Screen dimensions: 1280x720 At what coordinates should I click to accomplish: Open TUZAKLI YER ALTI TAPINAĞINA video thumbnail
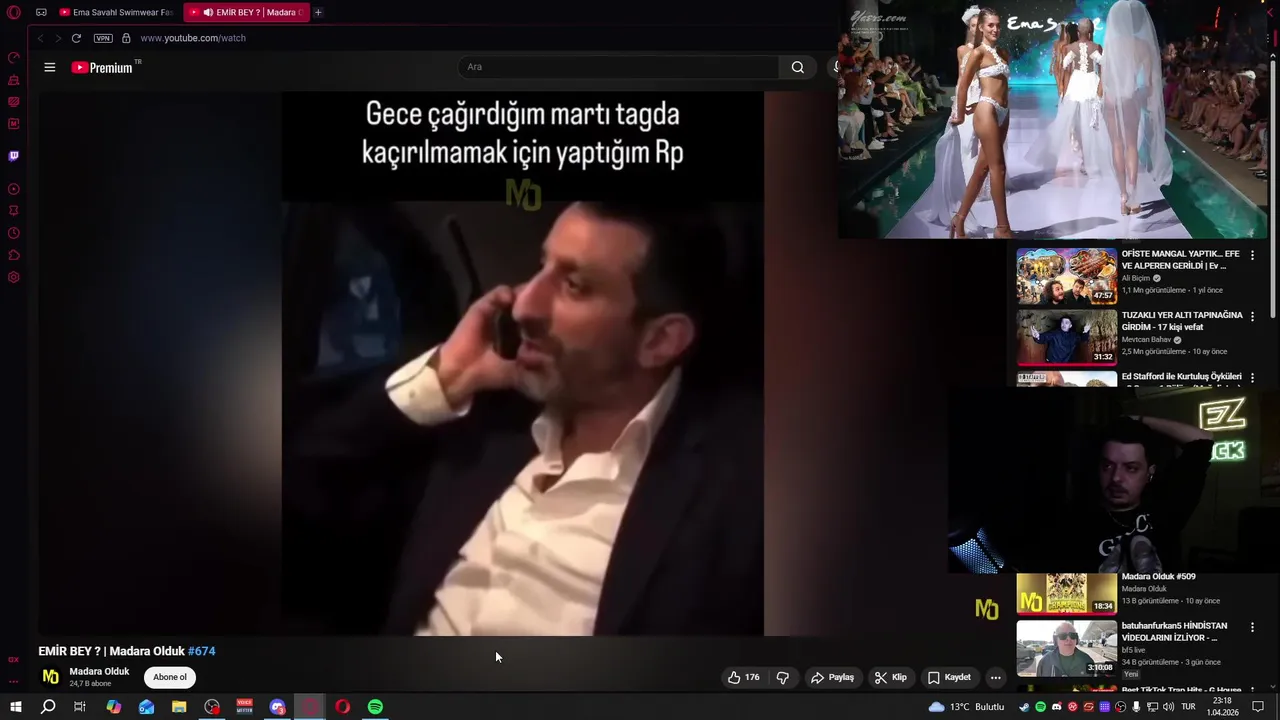pyautogui.click(x=1067, y=337)
